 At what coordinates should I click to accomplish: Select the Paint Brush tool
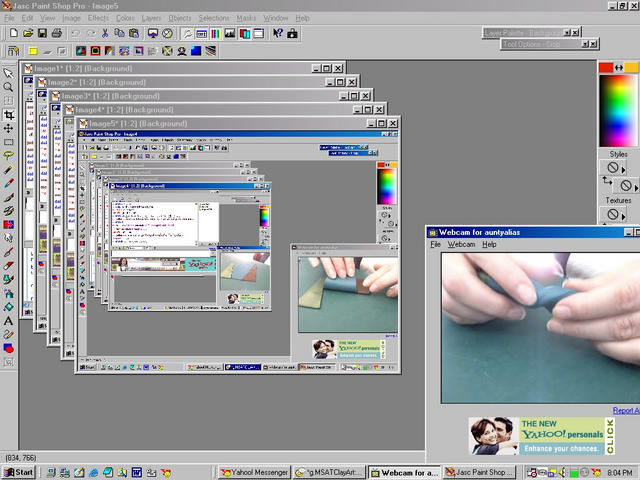(x=8, y=197)
